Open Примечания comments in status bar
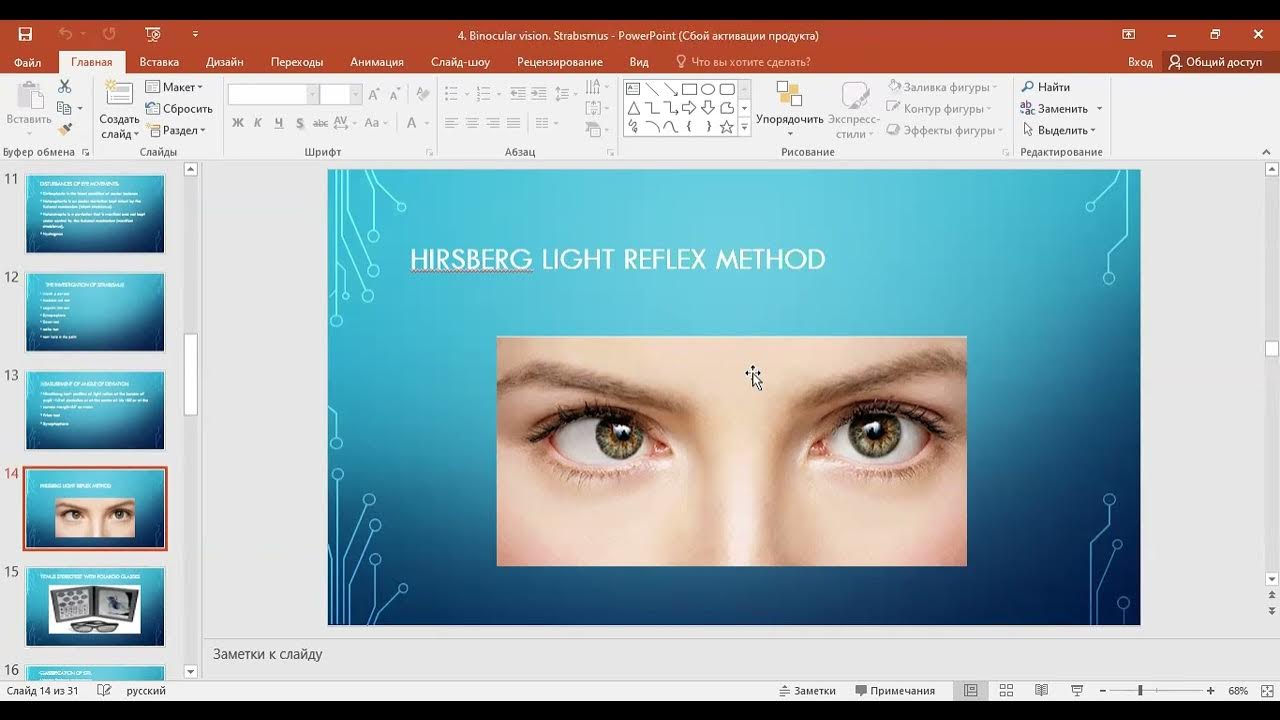Screen dimensions: 1280x720 895,691
